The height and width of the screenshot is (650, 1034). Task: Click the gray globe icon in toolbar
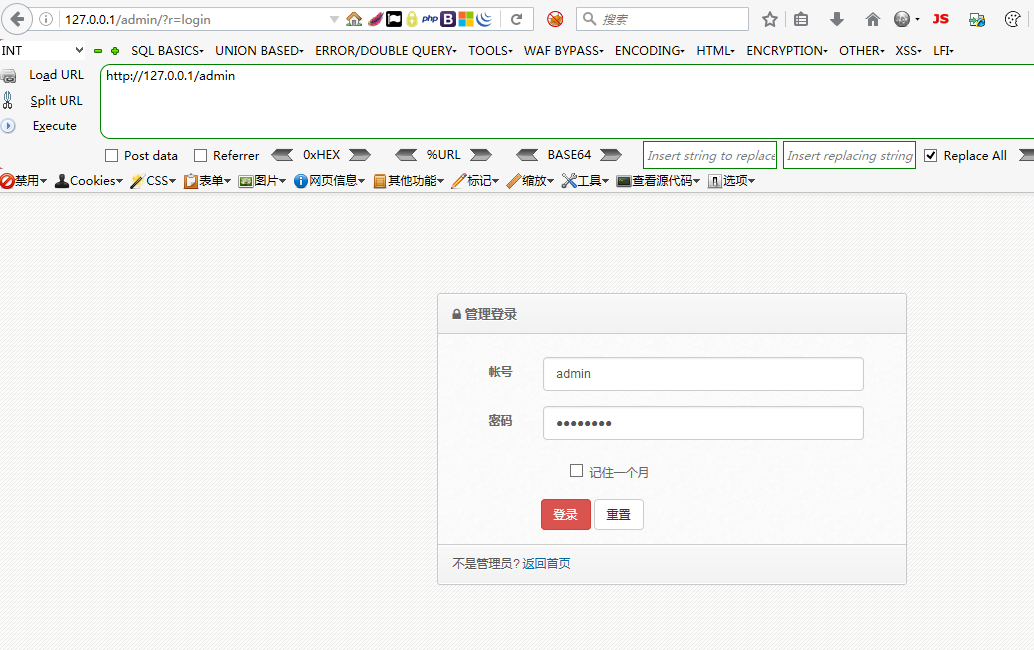[x=902, y=19]
